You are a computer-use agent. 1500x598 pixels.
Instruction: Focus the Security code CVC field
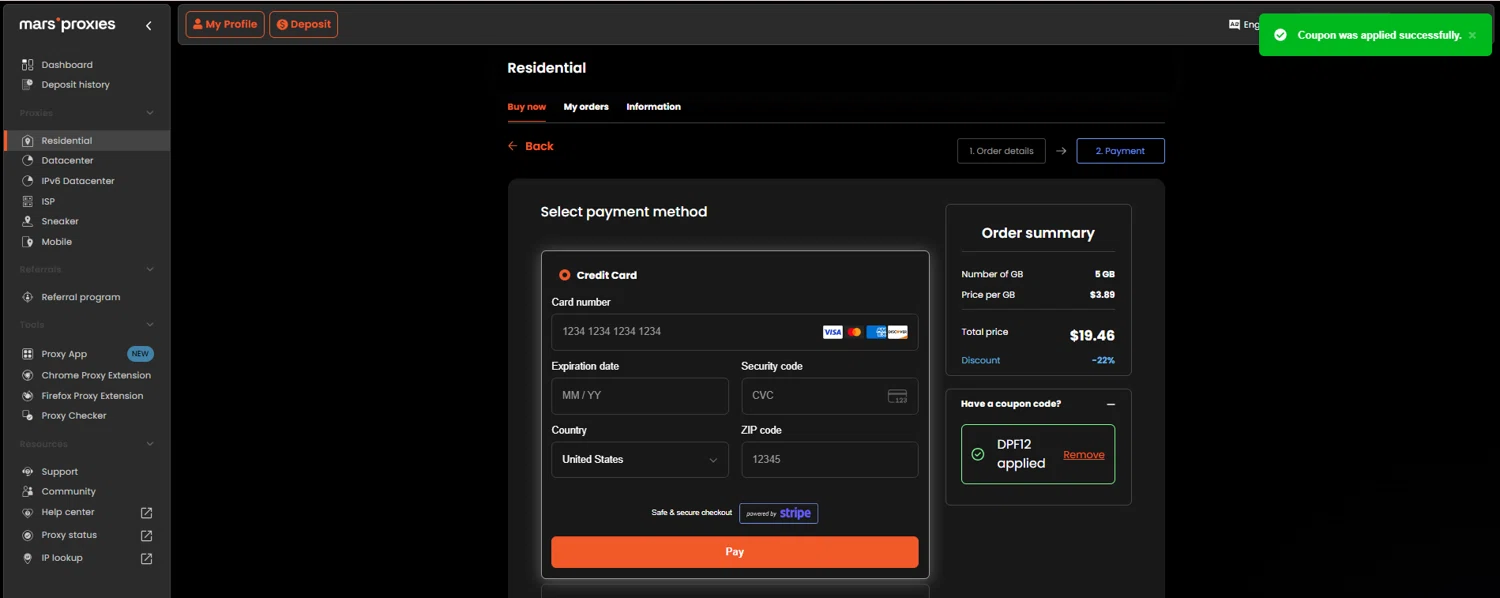point(830,396)
